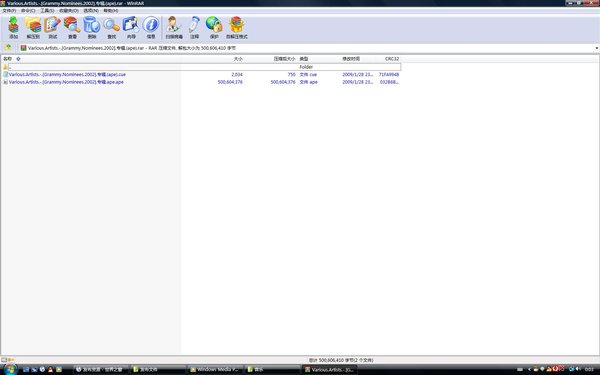Image resolution: width=600 pixels, height=375 pixels.
Task: Sort by the Packed Size (压缩后大小) column
Action: point(284,59)
